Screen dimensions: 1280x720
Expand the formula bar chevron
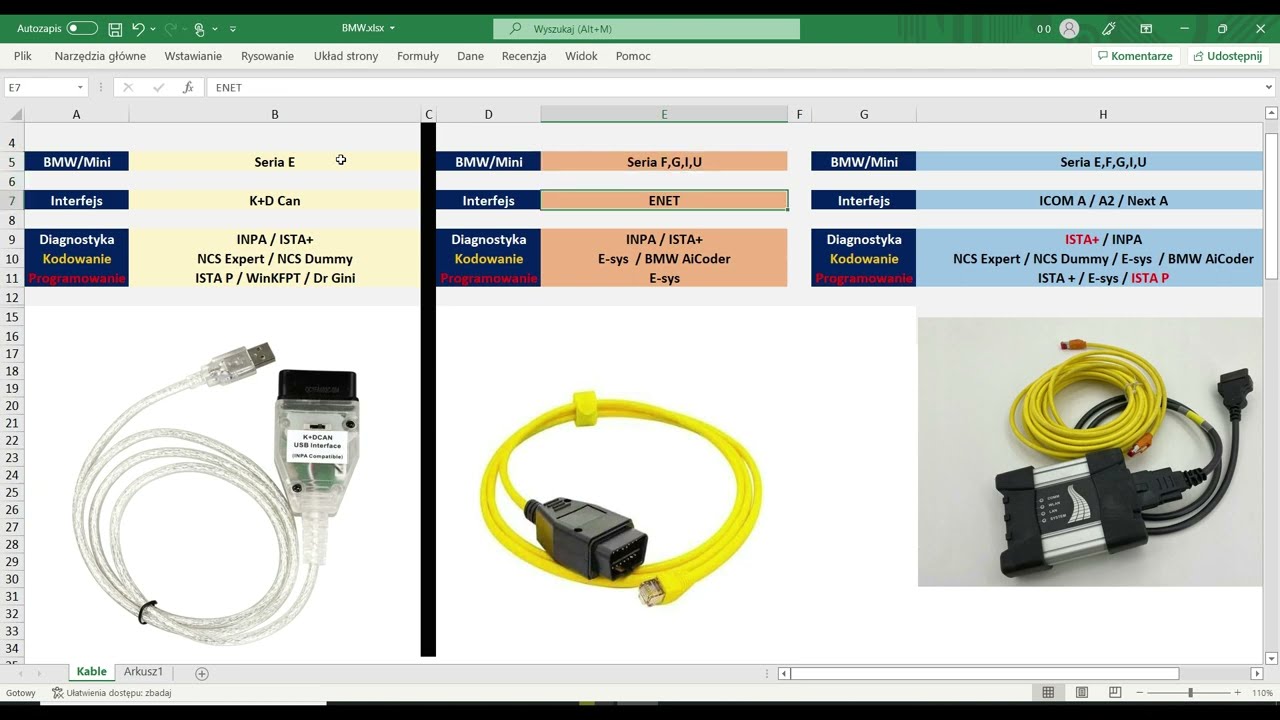(x=1269, y=88)
